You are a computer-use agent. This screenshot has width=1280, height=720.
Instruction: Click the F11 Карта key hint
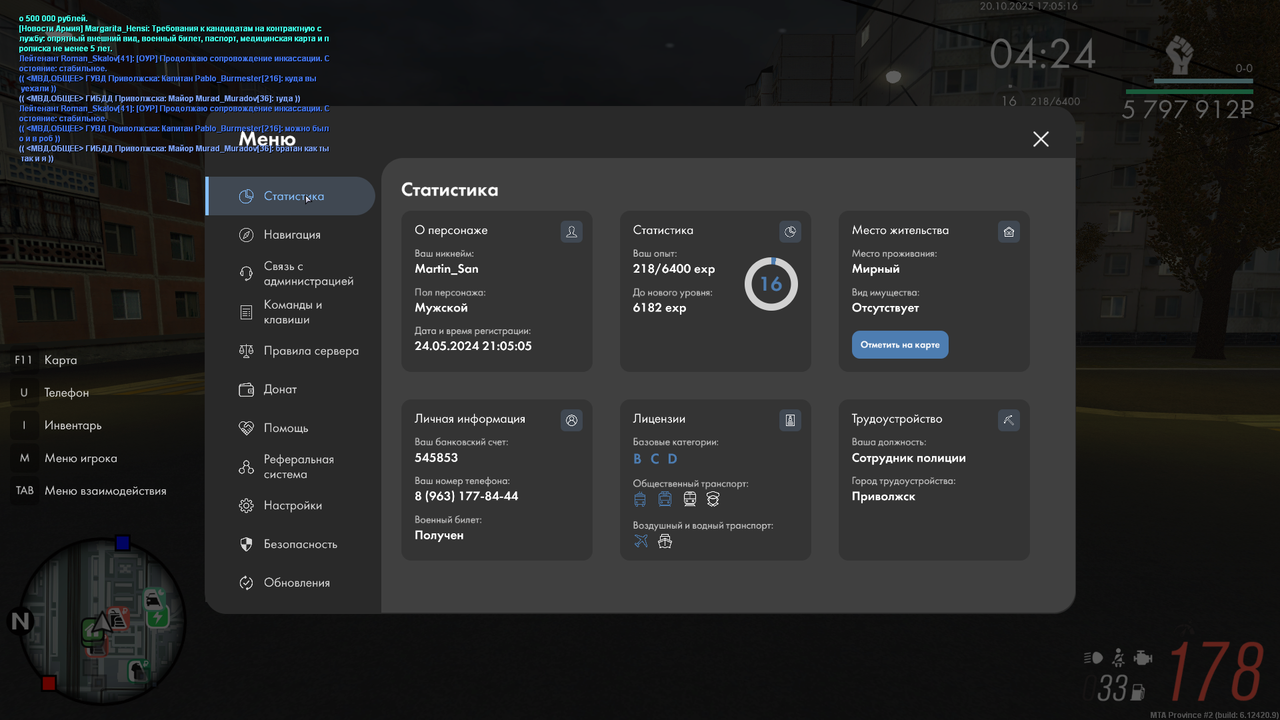click(46, 360)
